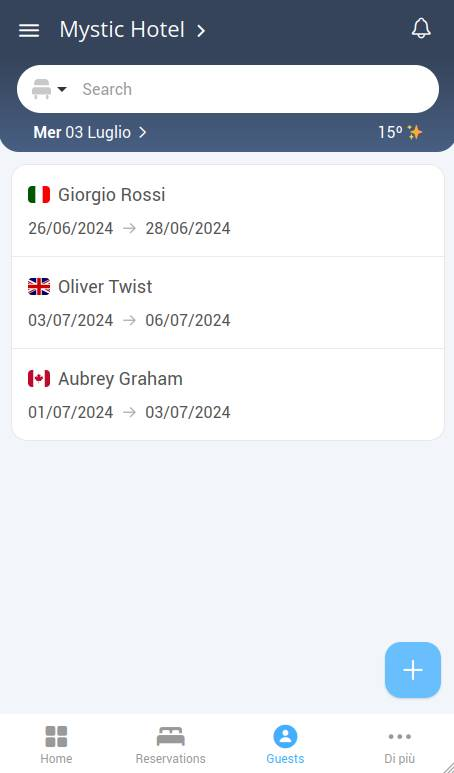Open notifications bell

(x=421, y=29)
